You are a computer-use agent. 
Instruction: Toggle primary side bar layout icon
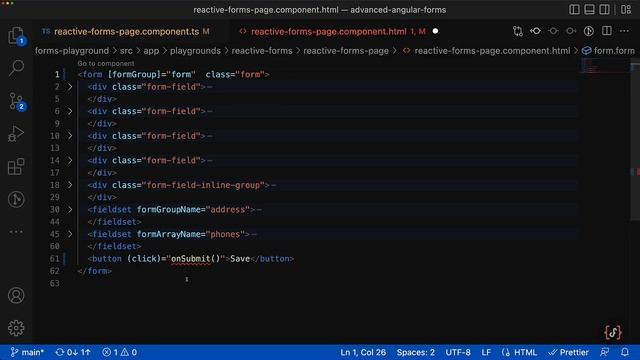(574, 9)
